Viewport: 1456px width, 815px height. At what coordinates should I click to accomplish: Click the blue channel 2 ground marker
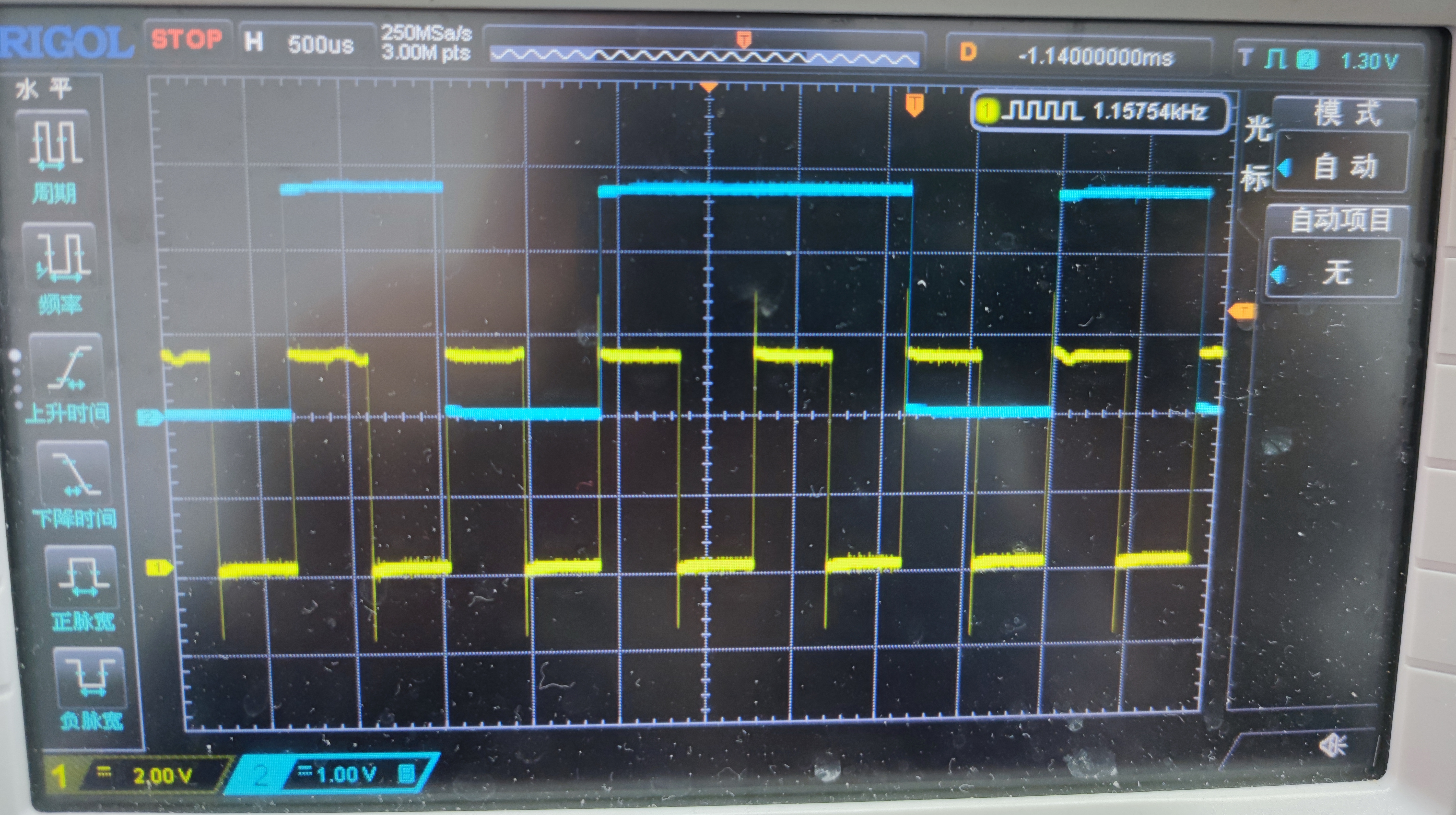[150, 418]
